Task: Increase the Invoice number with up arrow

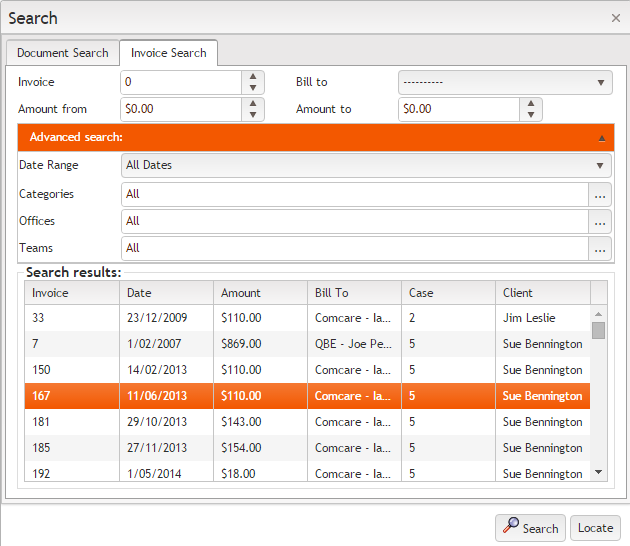Action: tap(253, 77)
